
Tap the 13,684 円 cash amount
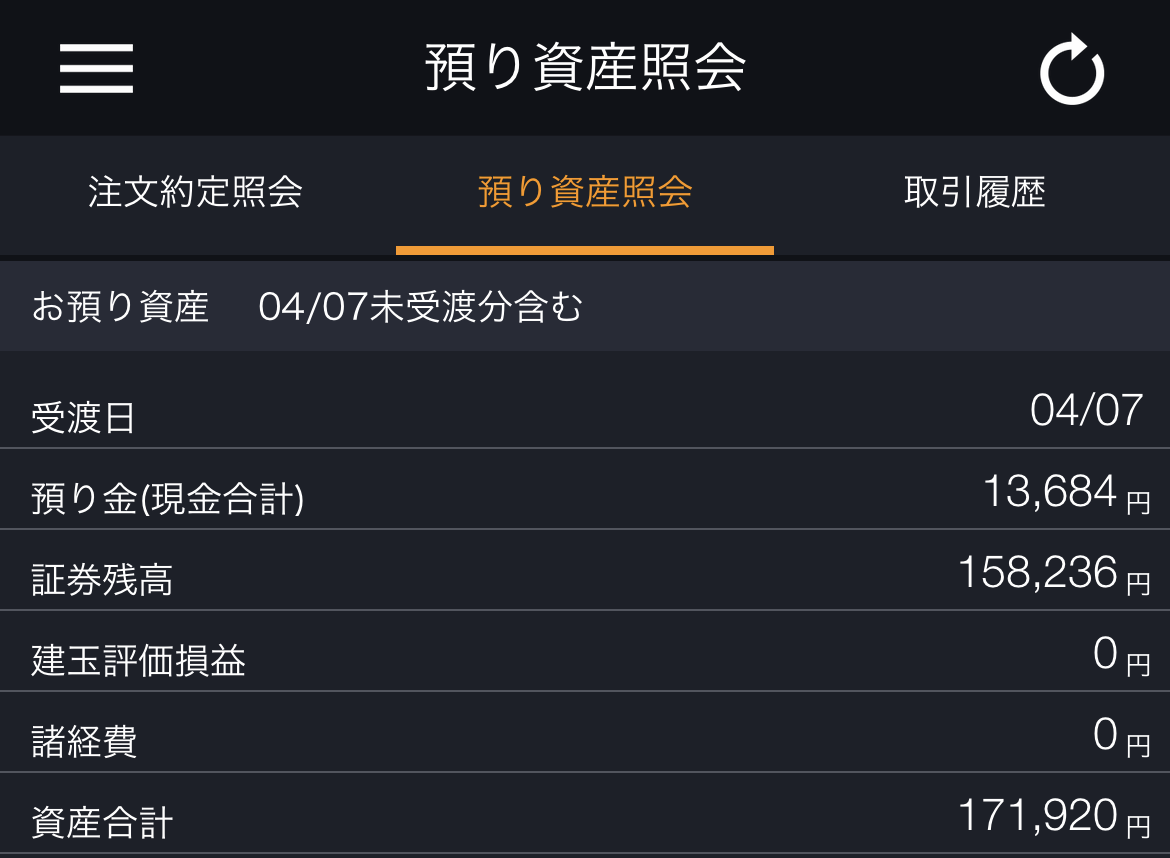[x=1066, y=492]
